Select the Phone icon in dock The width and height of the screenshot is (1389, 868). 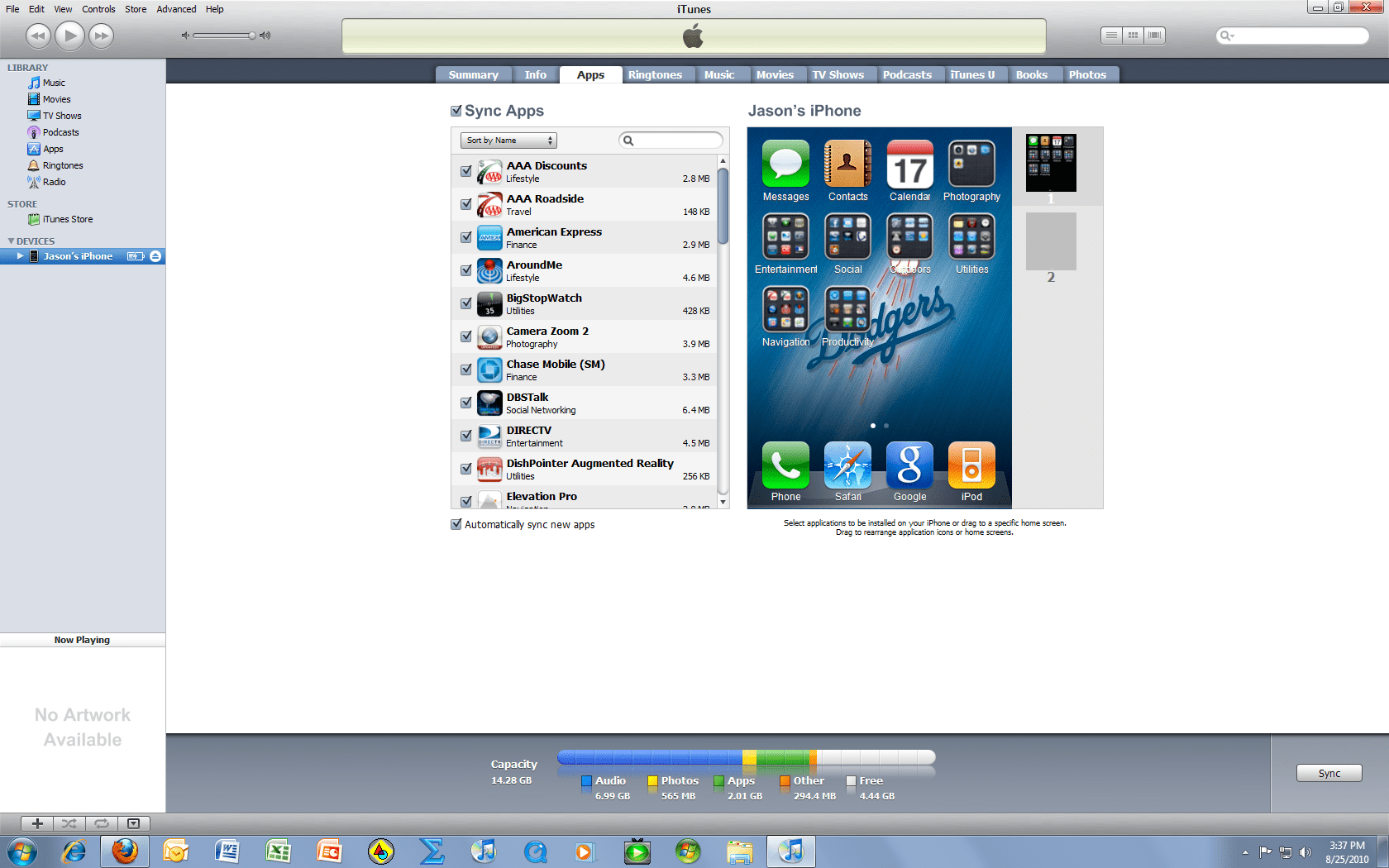point(785,465)
